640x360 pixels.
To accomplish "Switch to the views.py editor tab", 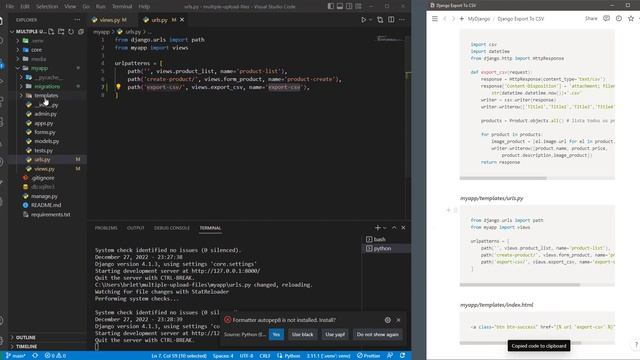I will coord(109,20).
